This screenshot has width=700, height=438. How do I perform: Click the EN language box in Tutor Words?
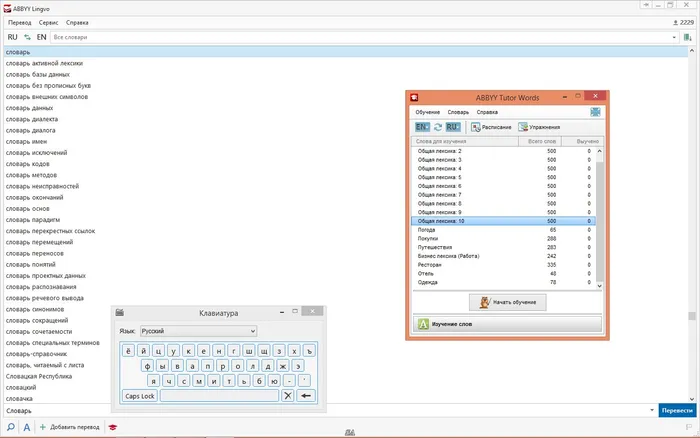point(422,127)
